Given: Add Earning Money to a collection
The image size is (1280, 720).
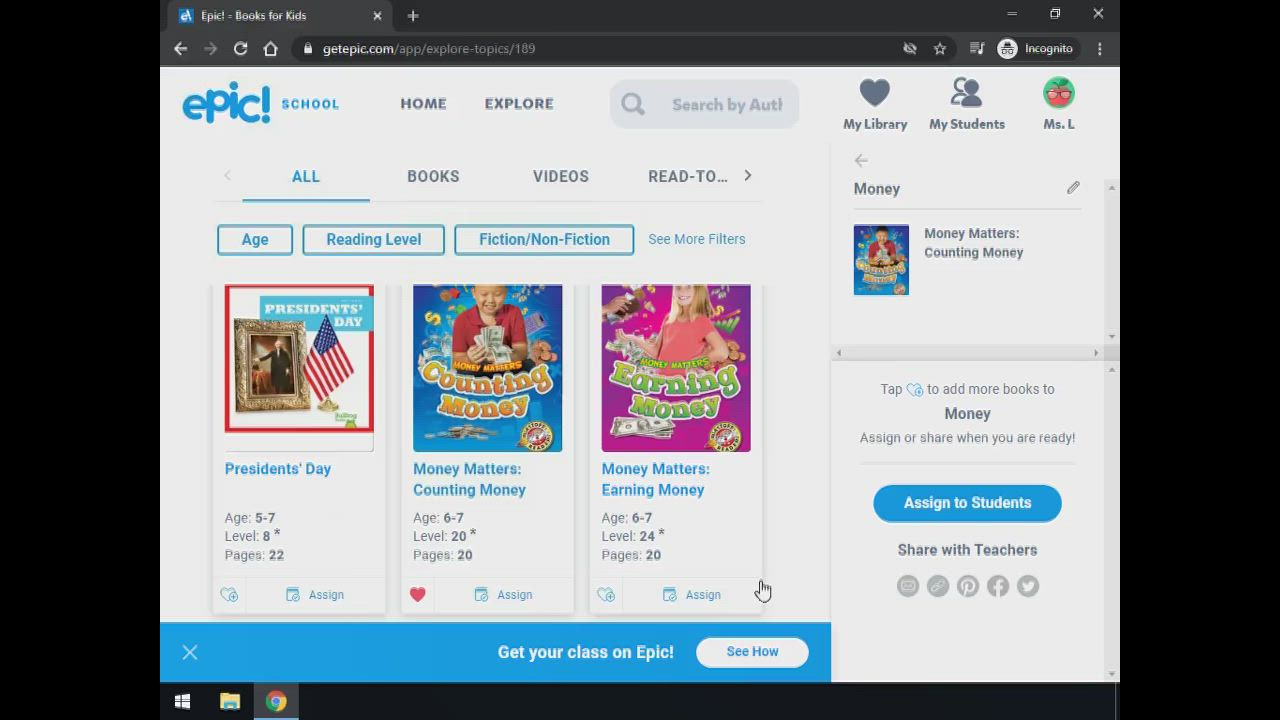Looking at the screenshot, I should [x=606, y=595].
